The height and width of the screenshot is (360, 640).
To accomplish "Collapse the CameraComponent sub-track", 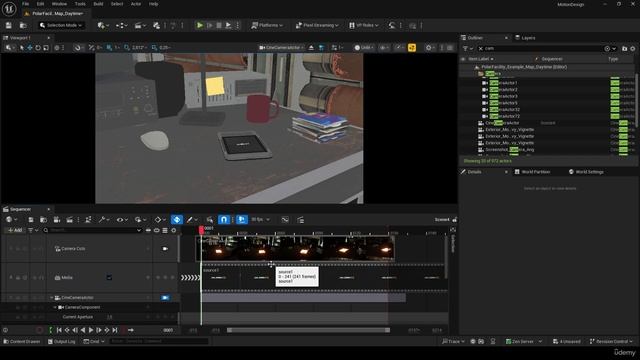I will click(x=55, y=307).
